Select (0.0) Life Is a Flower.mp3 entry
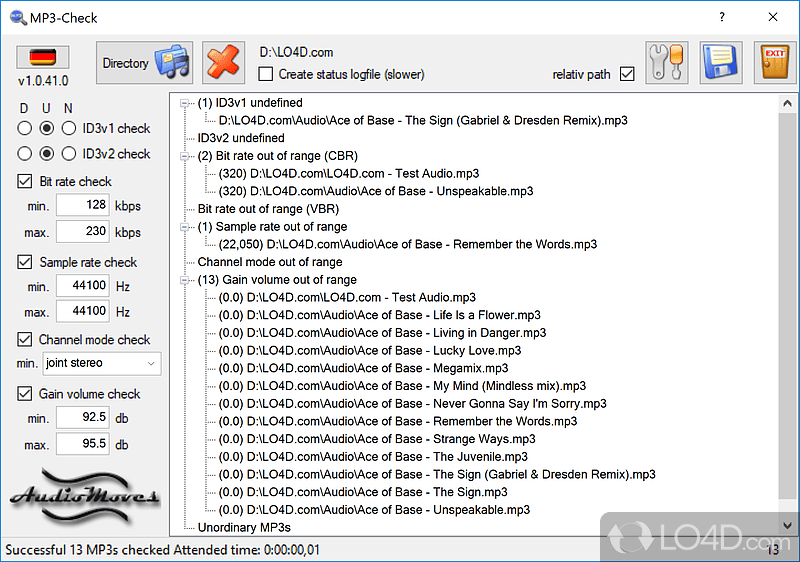 click(x=380, y=315)
